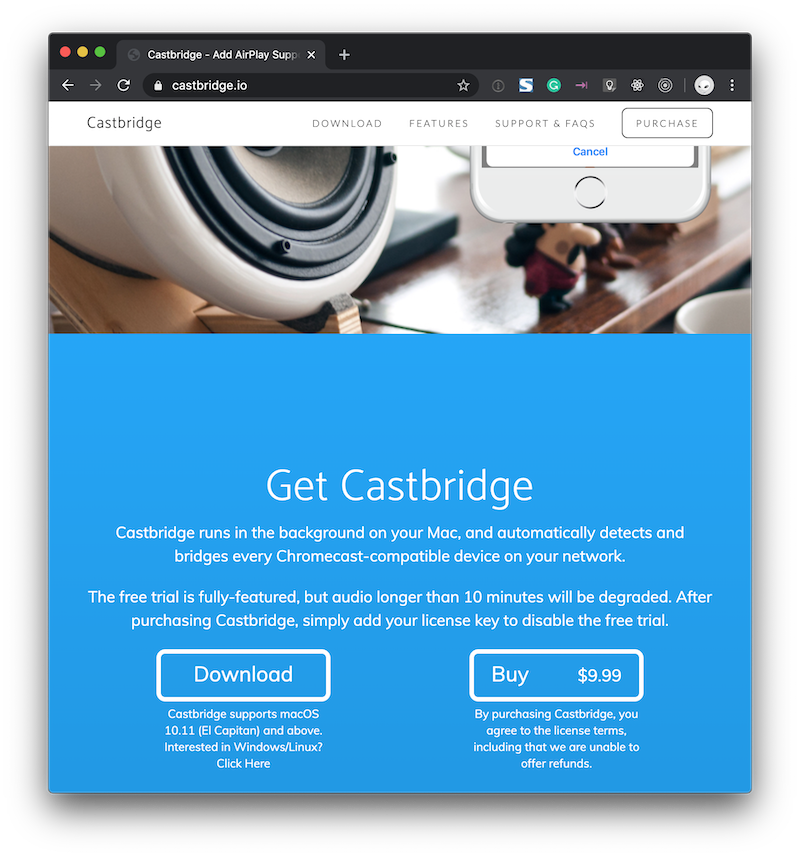Image resolution: width=800 pixels, height=857 pixels.
Task: Click the site lock security icon
Action: pos(158,86)
